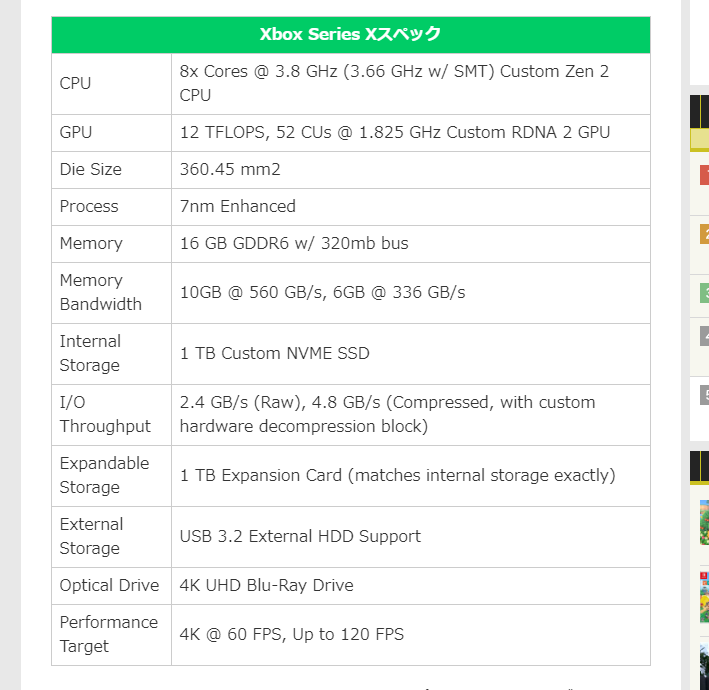Click the gray rank 4 badge in sidebar
This screenshot has height=690, width=709.
click(x=704, y=337)
